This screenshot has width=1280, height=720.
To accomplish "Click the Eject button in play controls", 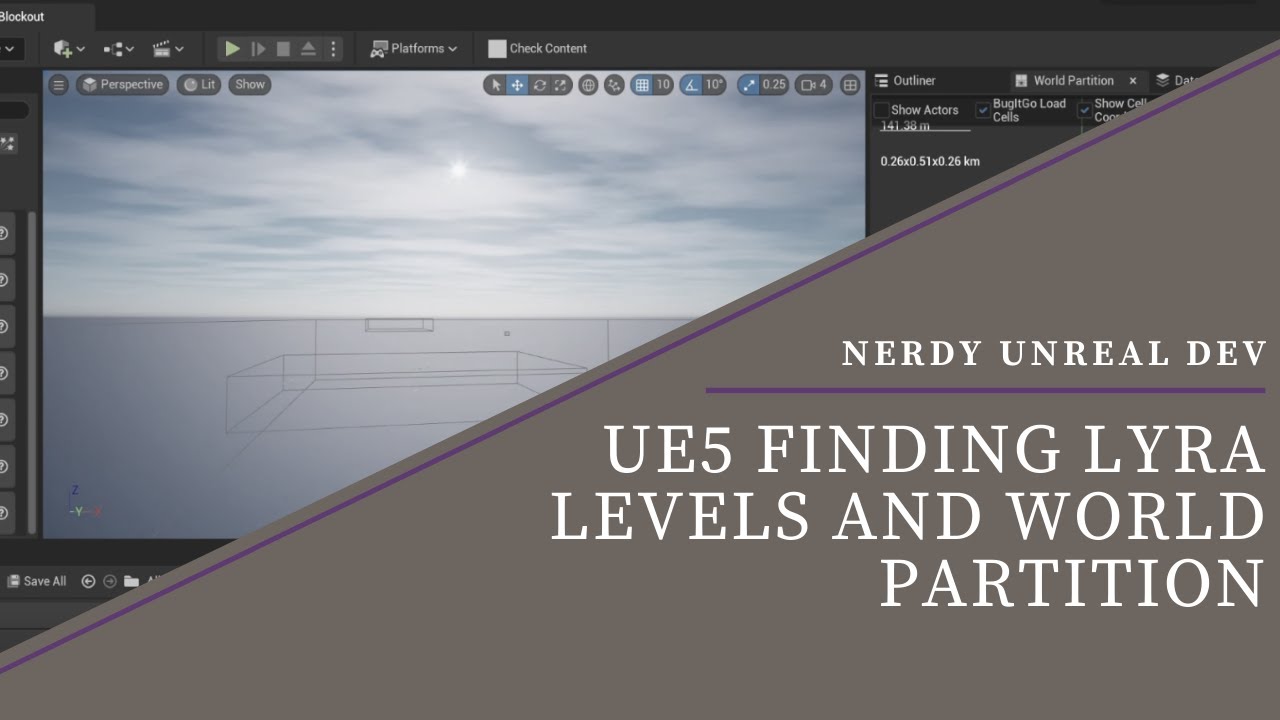I will click(x=308, y=48).
